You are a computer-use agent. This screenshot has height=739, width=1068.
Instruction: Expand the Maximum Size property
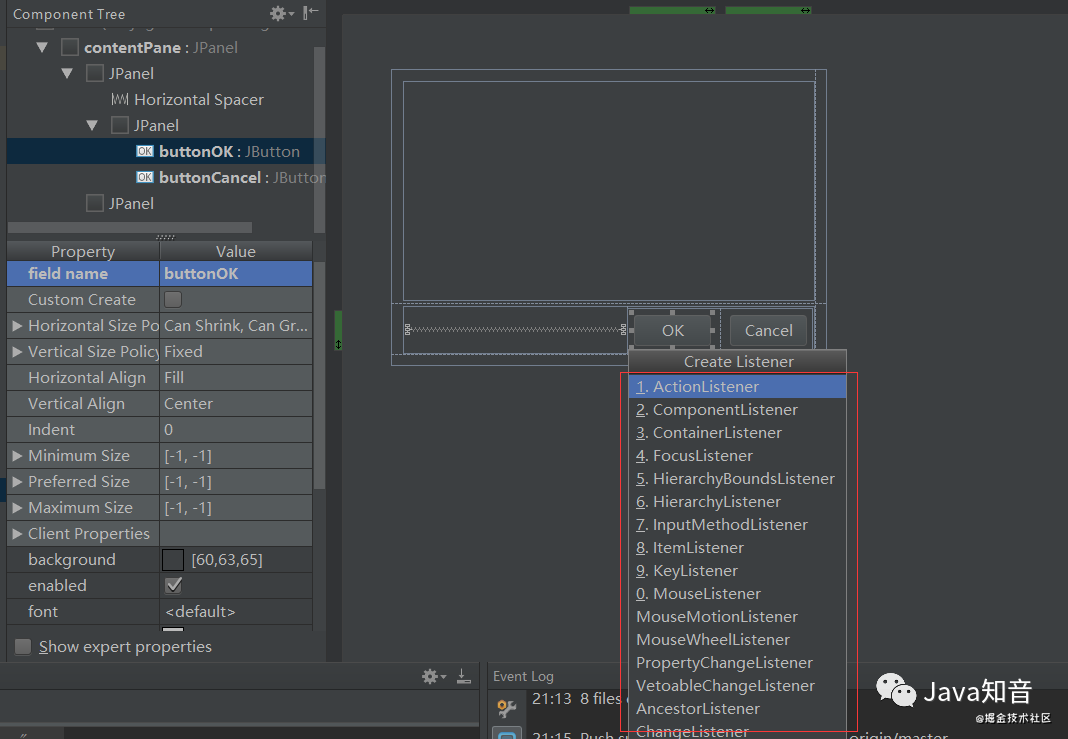pos(17,507)
